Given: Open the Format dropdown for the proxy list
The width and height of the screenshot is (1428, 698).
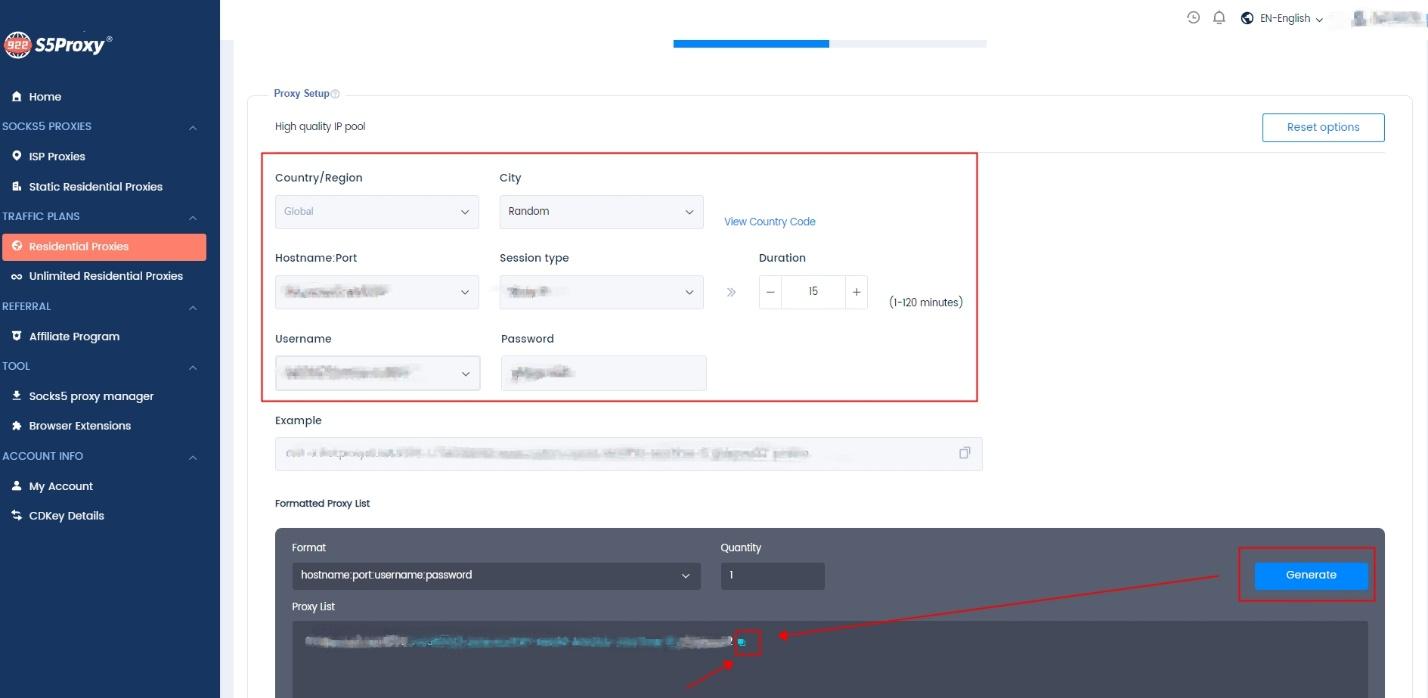Looking at the screenshot, I should pyautogui.click(x=495, y=575).
